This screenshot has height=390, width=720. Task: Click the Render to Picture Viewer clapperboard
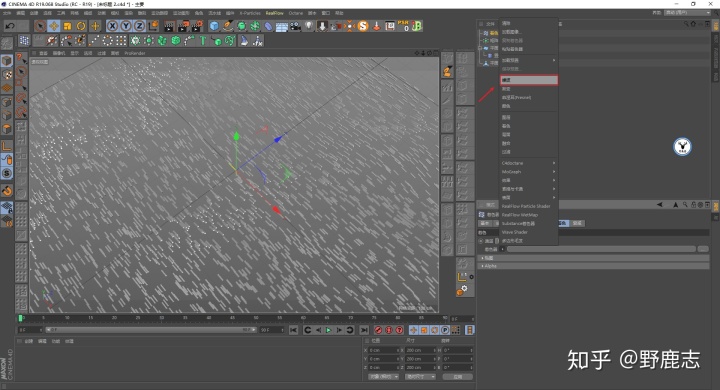[183, 26]
